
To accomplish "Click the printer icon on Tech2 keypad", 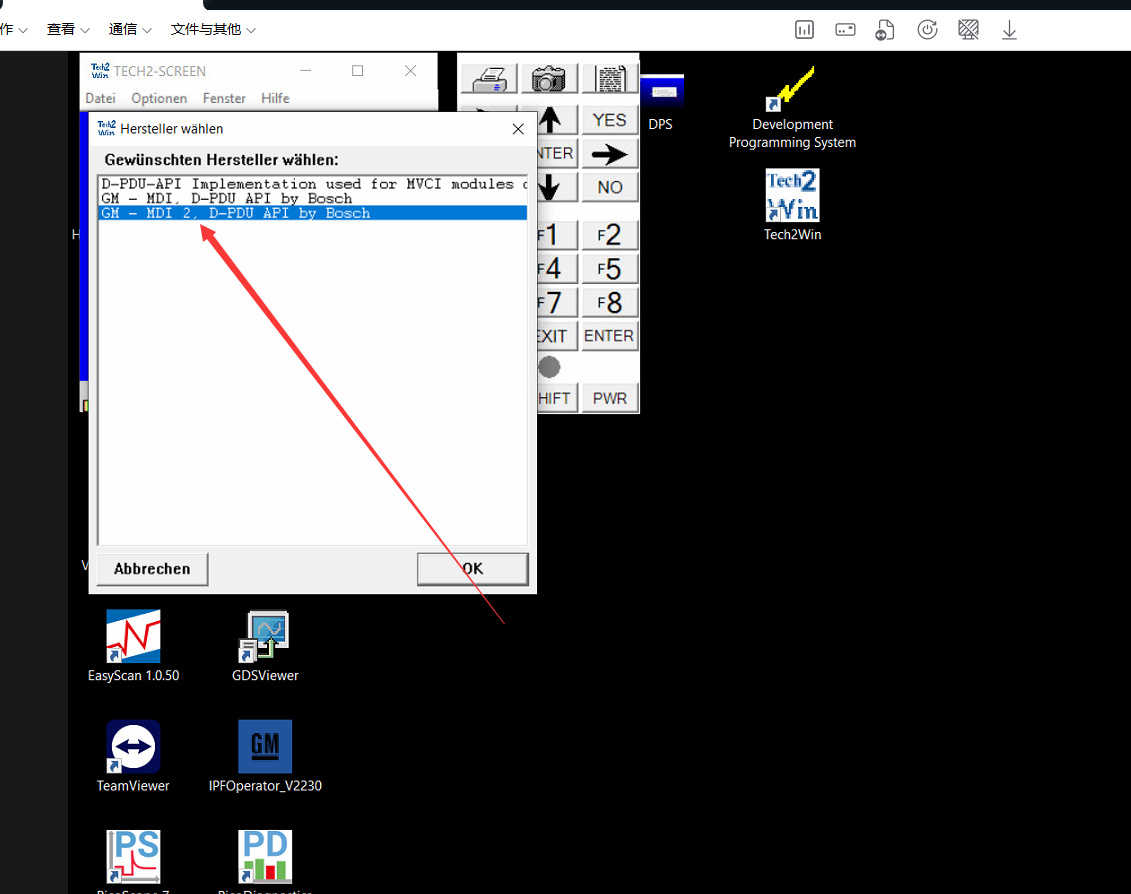I will pyautogui.click(x=489, y=79).
